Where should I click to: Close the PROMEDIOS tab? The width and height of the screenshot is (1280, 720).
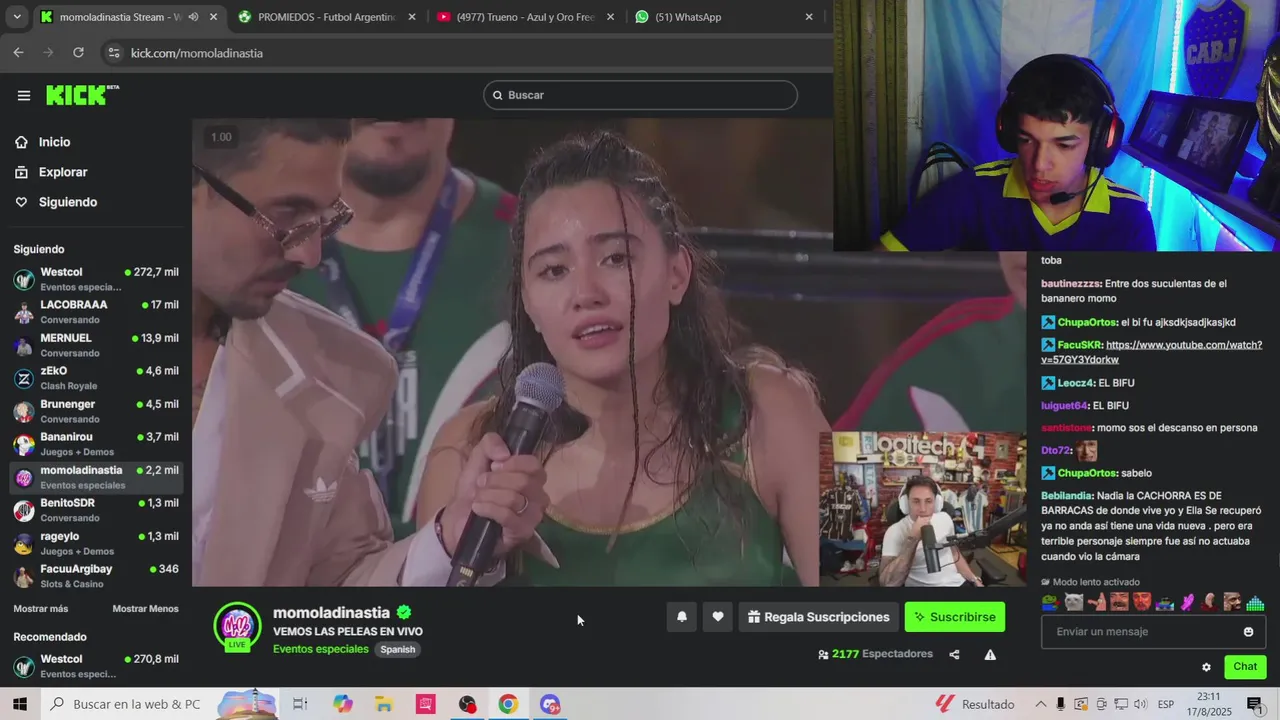coord(411,17)
